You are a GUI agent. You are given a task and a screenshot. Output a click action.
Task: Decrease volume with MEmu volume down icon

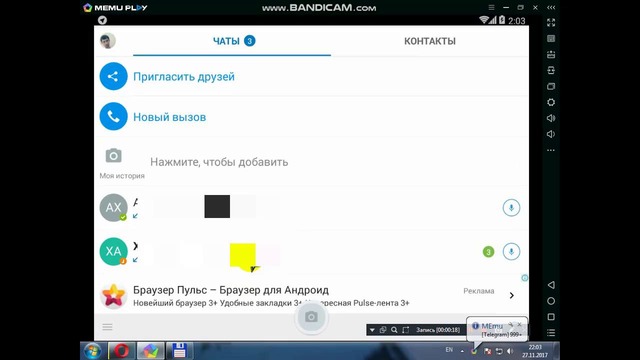point(551,134)
